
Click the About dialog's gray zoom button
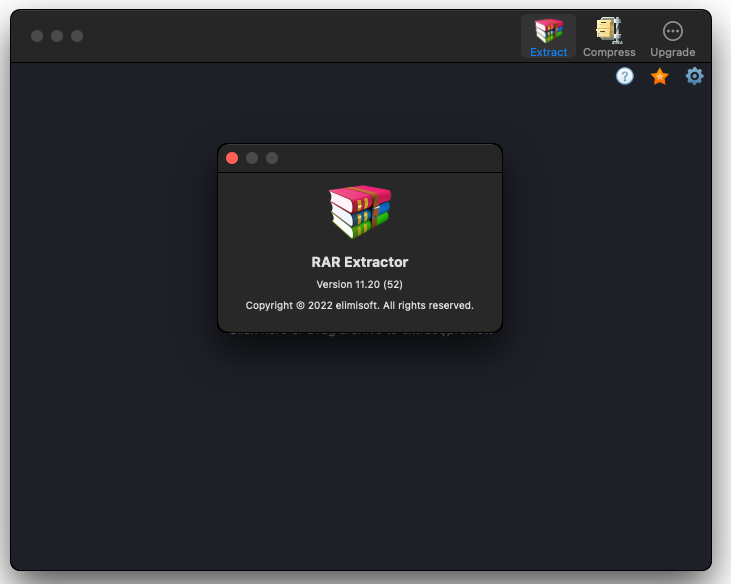pyautogui.click(x=272, y=158)
